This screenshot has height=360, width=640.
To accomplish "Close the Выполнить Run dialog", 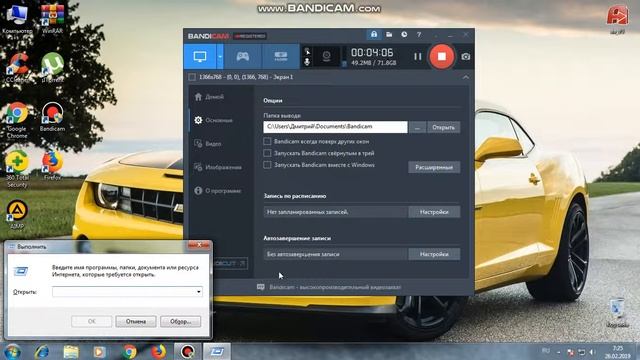I will [x=199, y=245].
